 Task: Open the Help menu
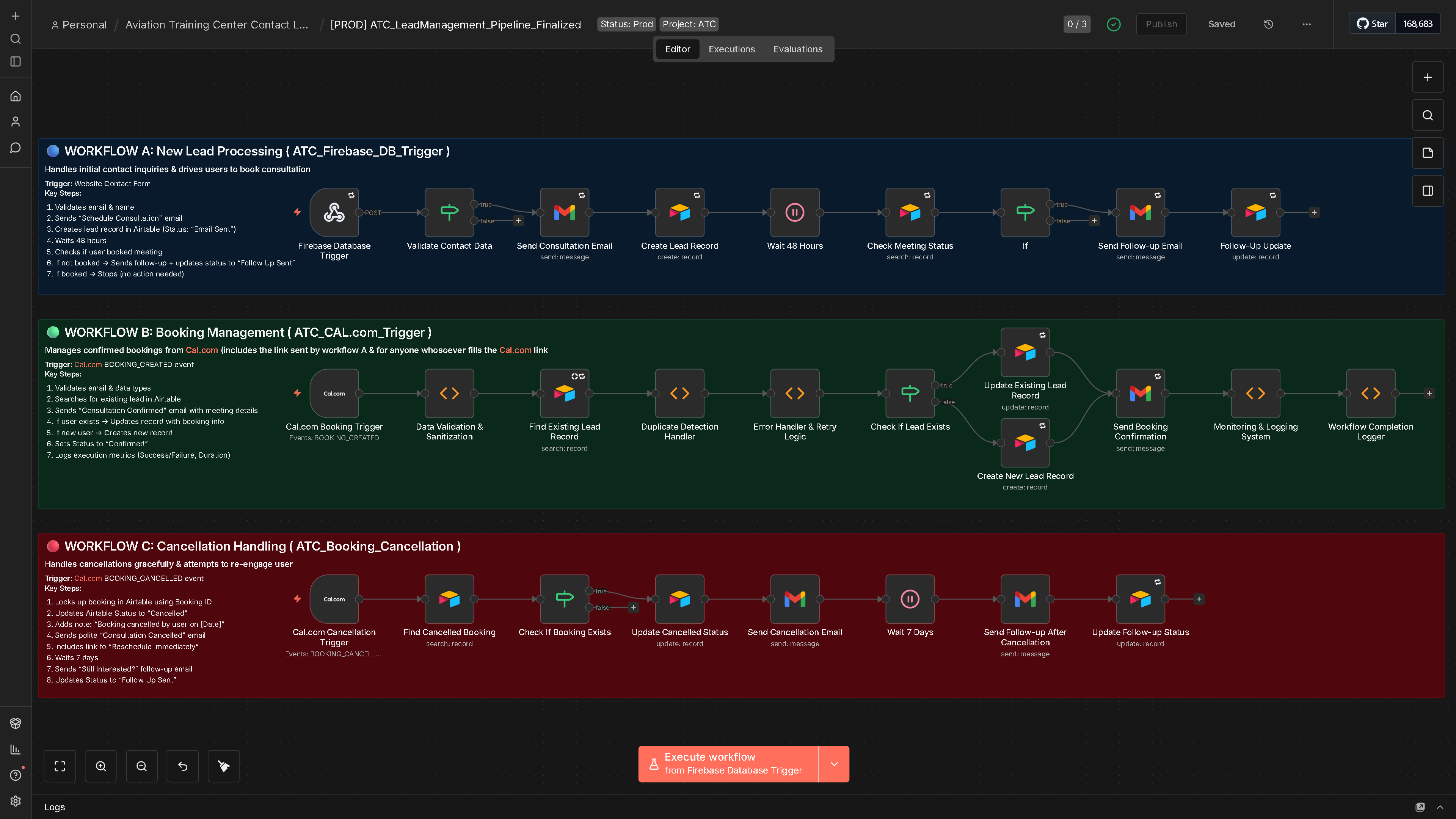(x=16, y=775)
